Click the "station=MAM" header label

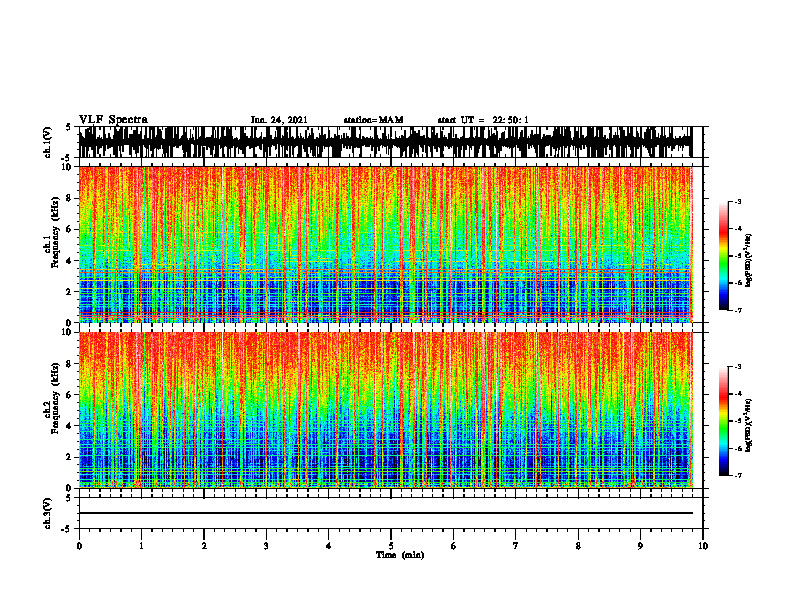pos(373,120)
